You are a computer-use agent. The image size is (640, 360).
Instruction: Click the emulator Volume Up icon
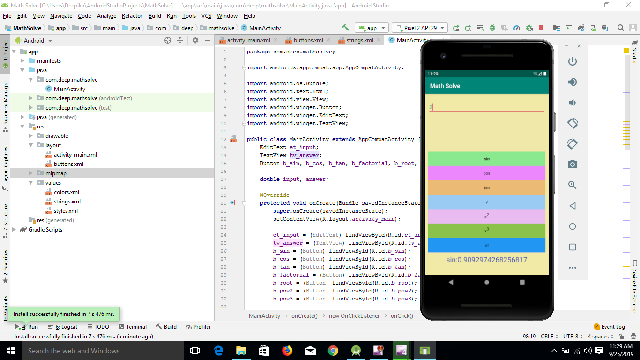tap(572, 82)
